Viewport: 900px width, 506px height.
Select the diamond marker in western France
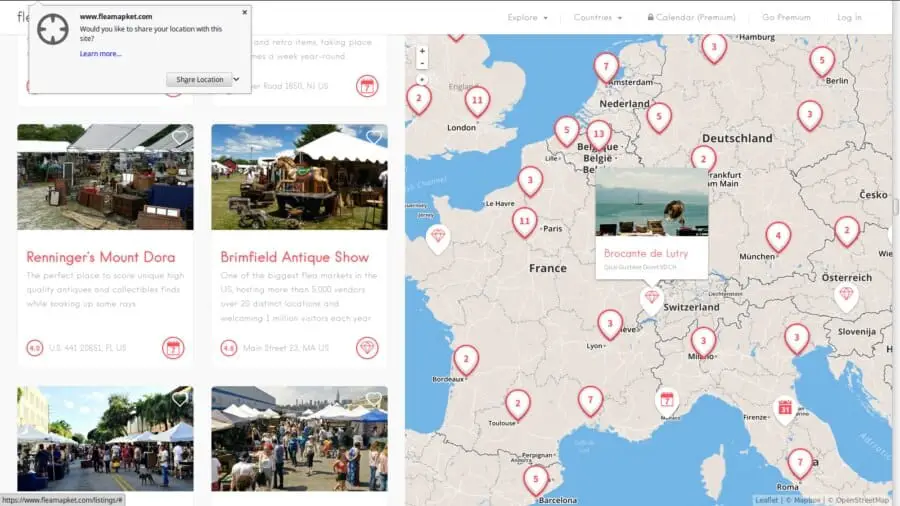point(438,238)
